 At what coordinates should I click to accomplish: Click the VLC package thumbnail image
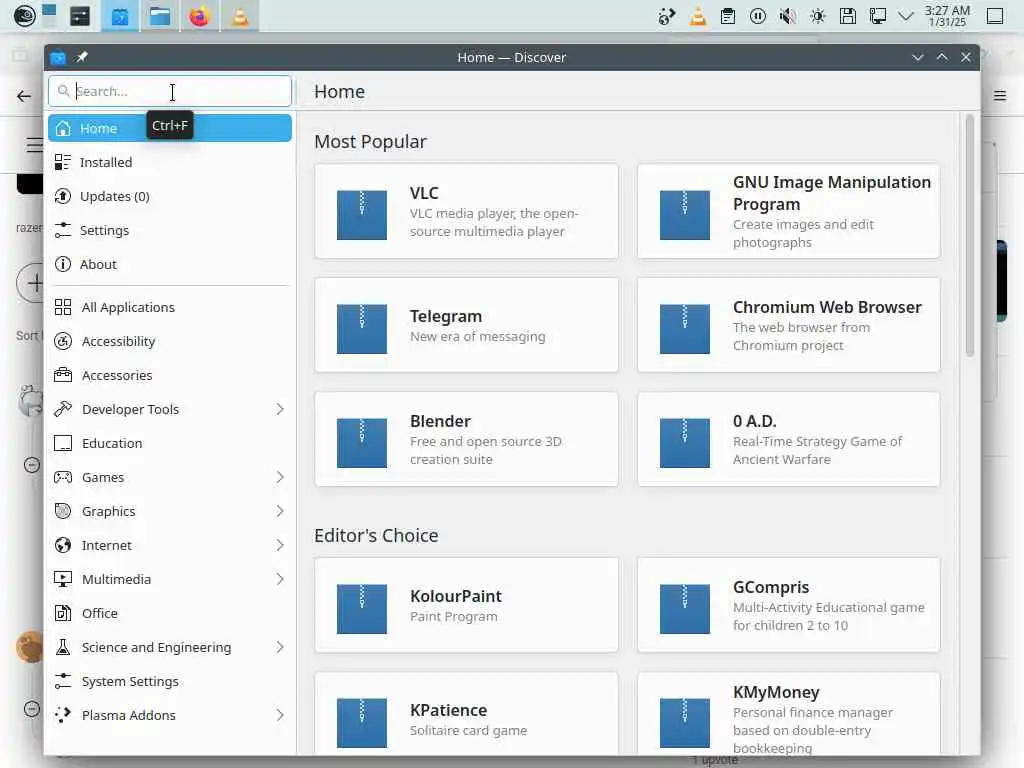coord(362,215)
